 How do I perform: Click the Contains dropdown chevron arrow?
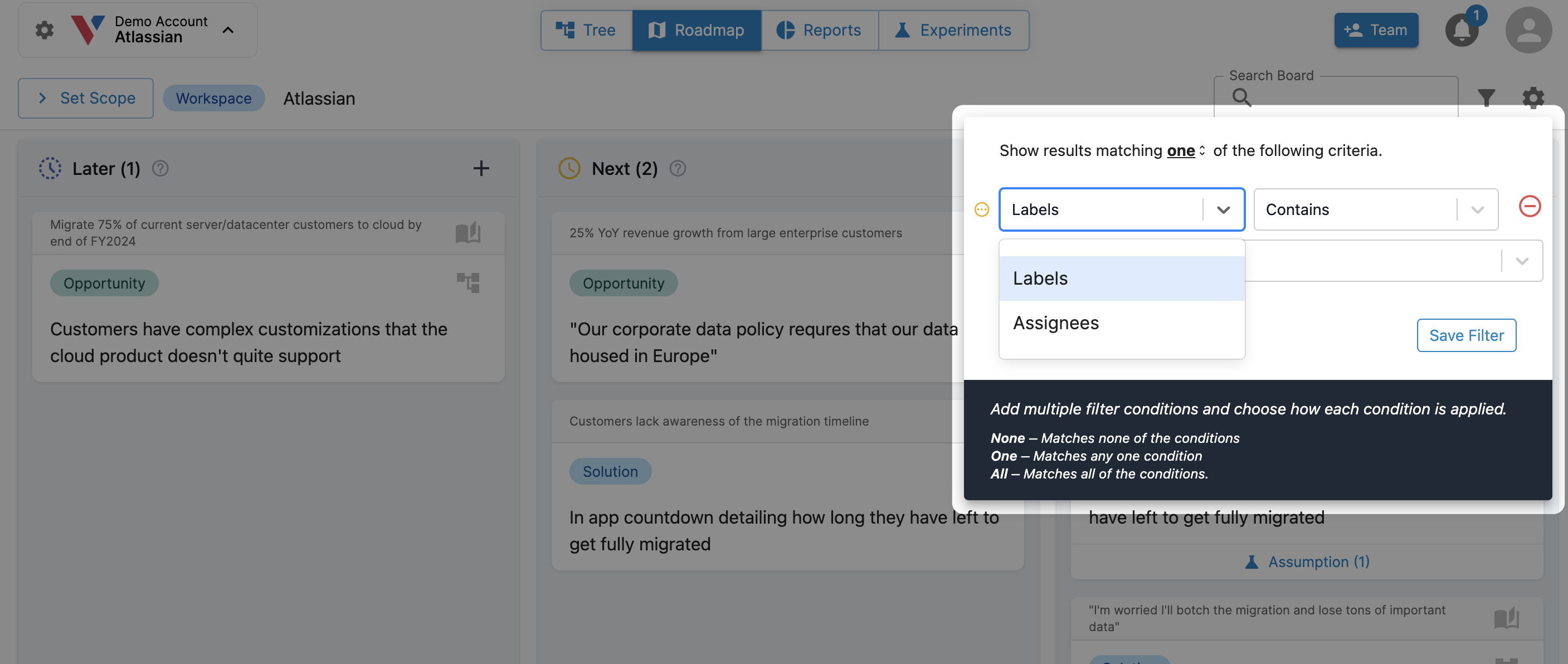pos(1477,209)
